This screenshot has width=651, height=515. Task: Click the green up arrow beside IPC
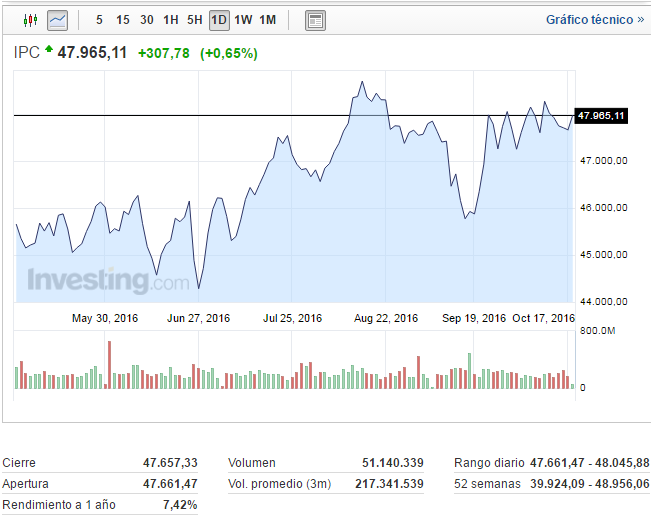(x=48, y=48)
